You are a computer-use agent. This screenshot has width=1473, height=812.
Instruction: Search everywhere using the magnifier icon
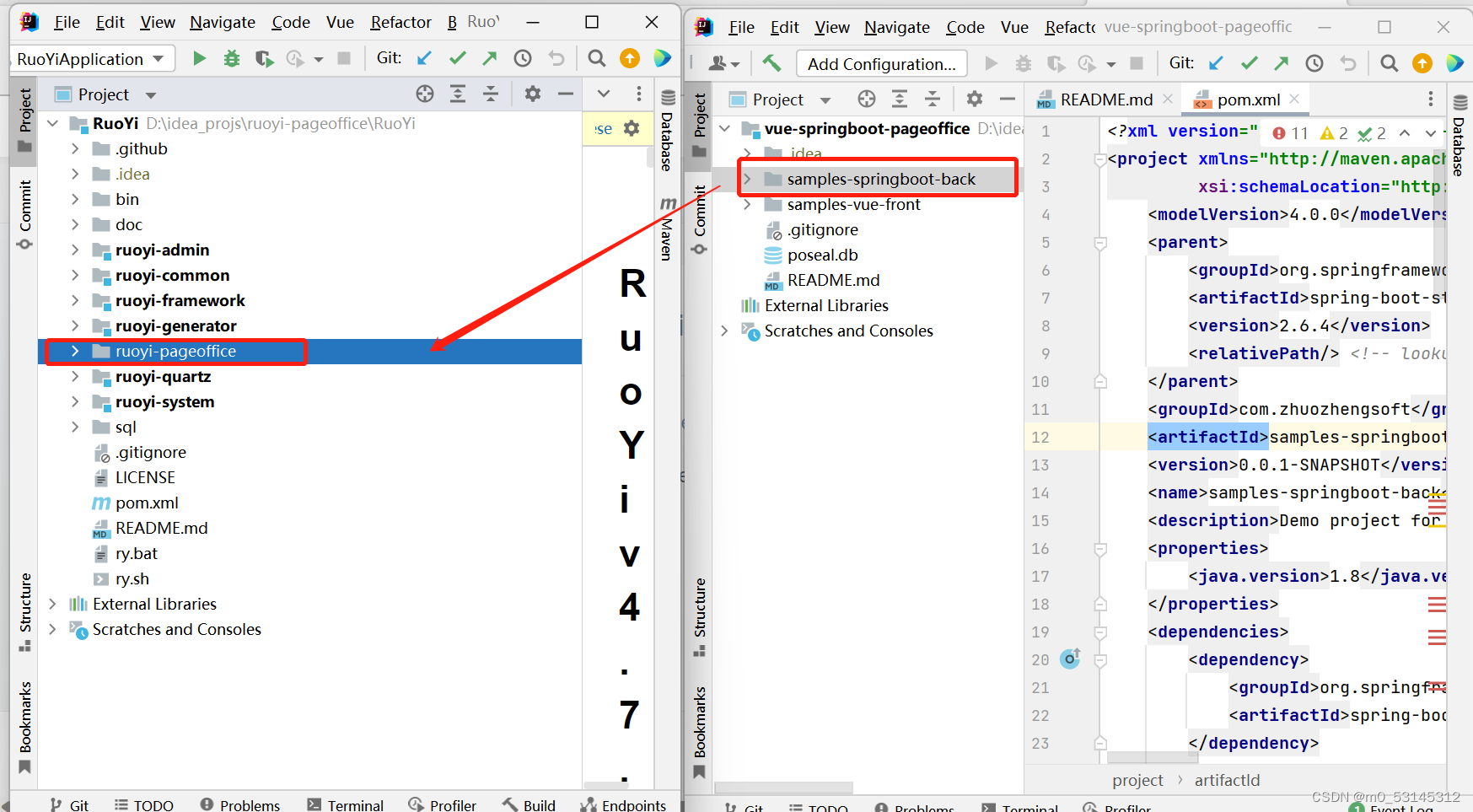pos(597,58)
